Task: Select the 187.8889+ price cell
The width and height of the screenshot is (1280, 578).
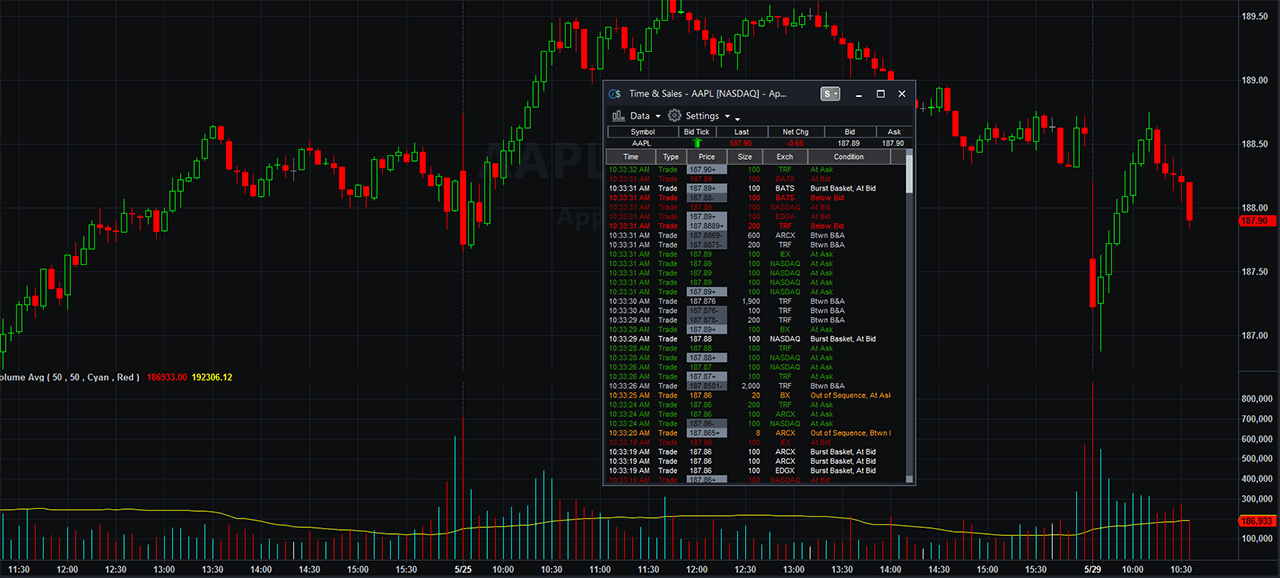Action: tap(707, 226)
